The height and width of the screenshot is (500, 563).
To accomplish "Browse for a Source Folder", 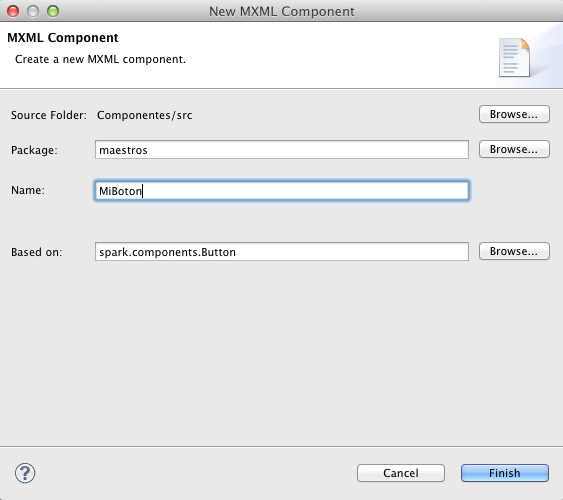I will click(514, 114).
